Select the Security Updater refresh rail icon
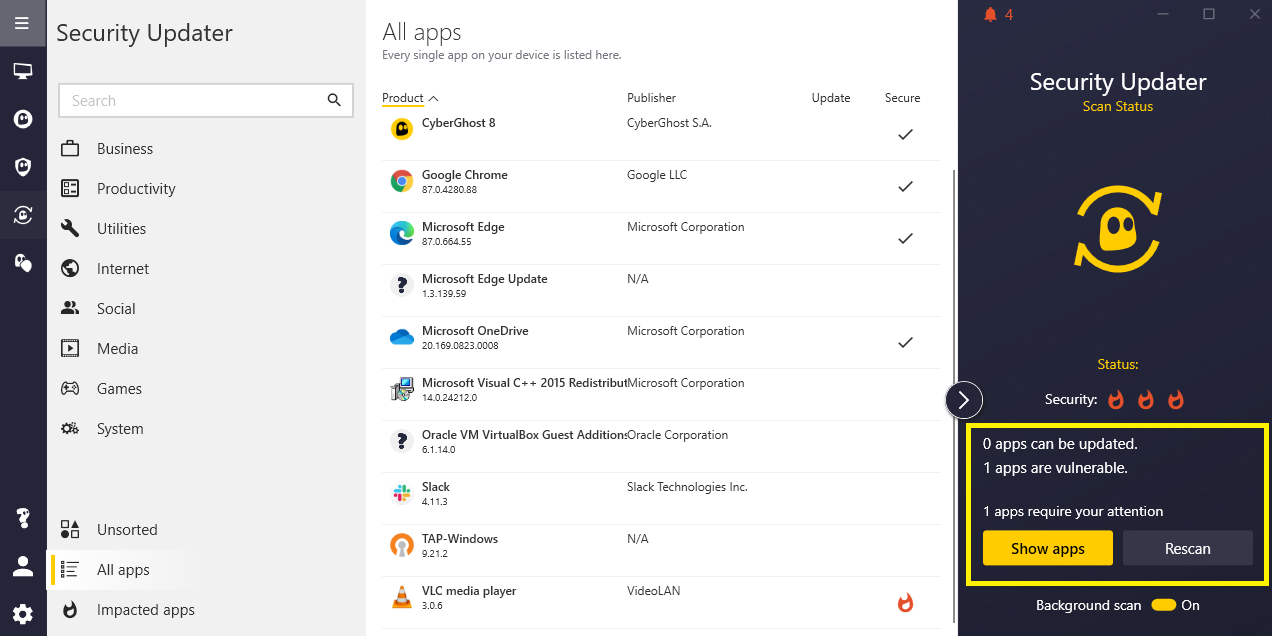1272x636 pixels. (22, 214)
